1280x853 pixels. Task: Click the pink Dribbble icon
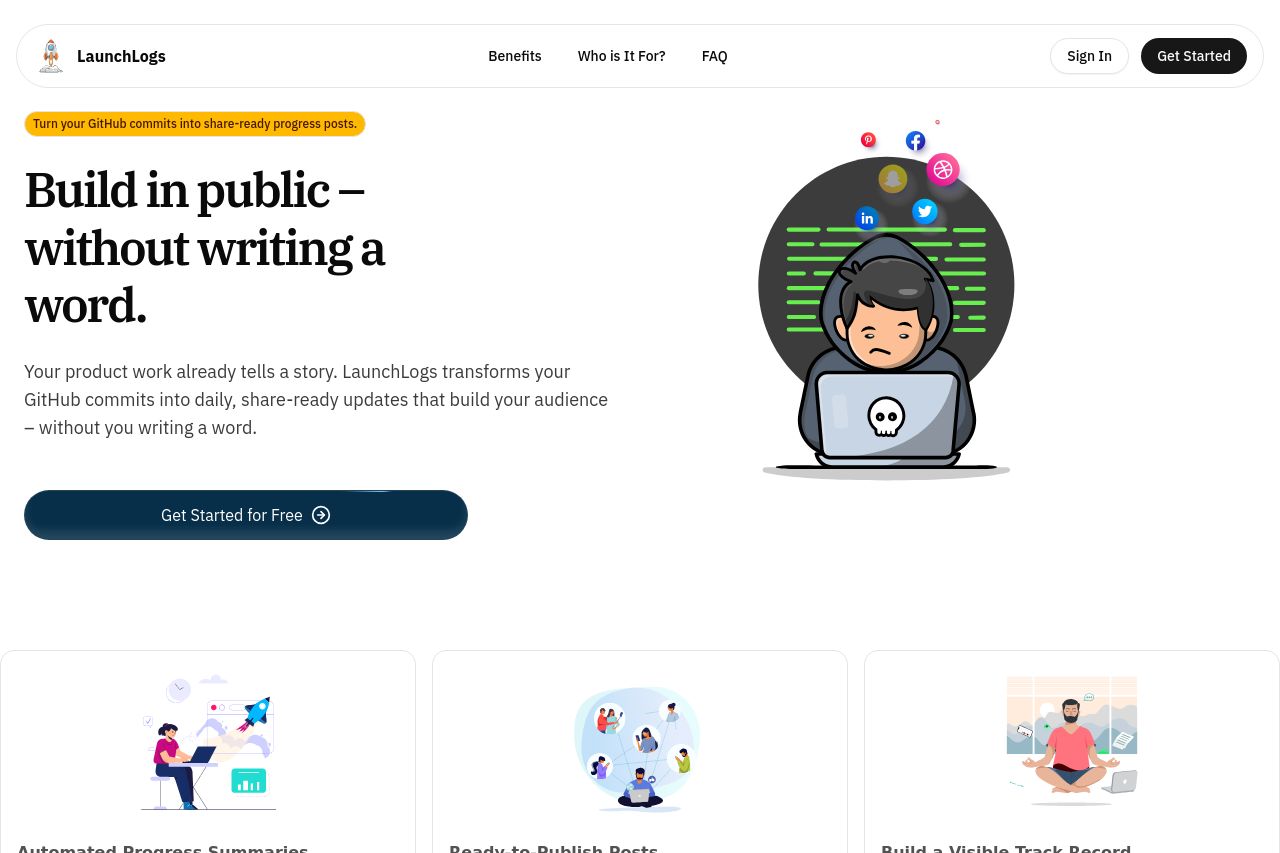(x=943, y=170)
